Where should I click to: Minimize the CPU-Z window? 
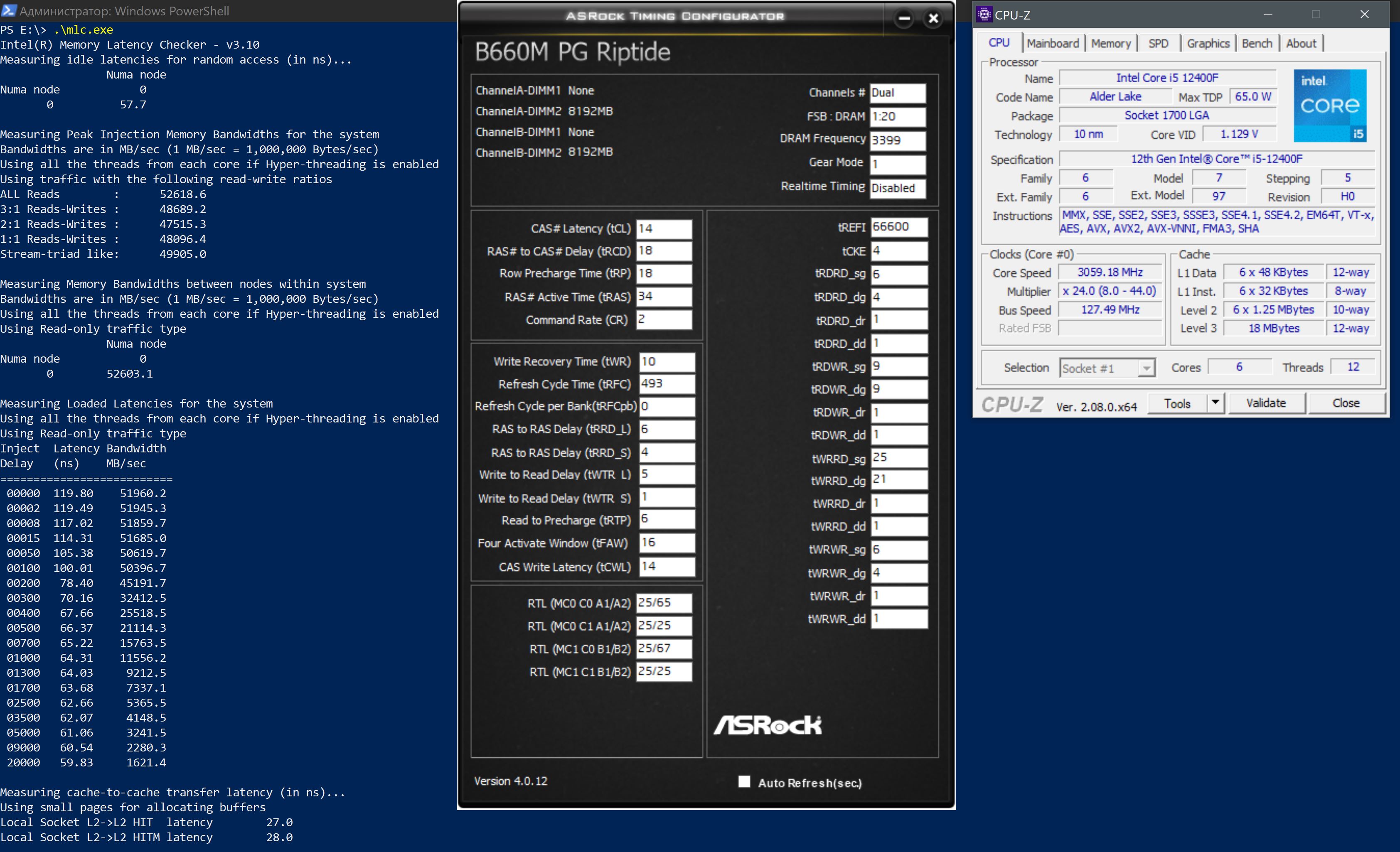[1267, 14]
